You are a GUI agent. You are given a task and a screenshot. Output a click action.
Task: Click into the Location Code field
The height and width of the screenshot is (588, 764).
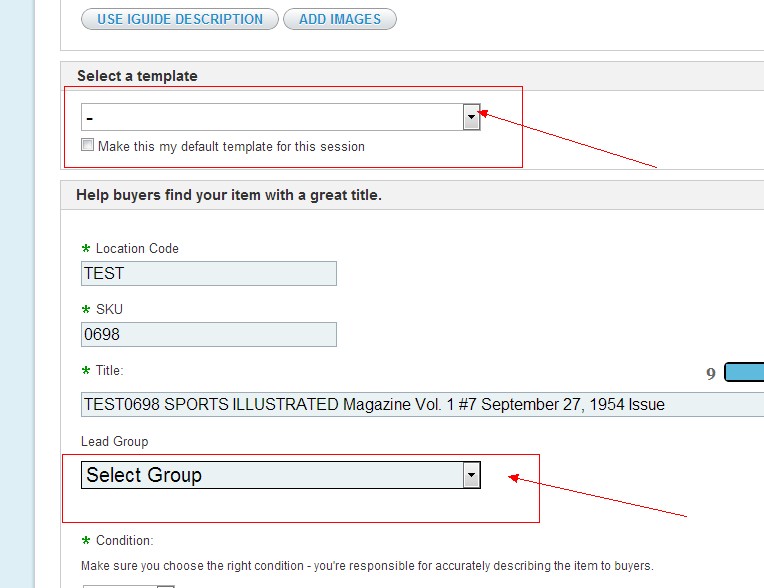[208, 273]
